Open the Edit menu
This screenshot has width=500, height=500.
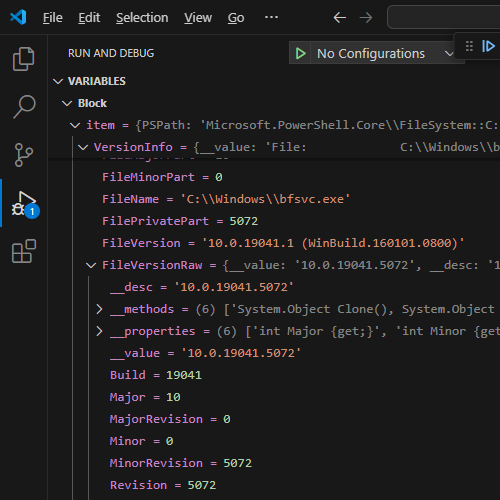[x=89, y=18]
